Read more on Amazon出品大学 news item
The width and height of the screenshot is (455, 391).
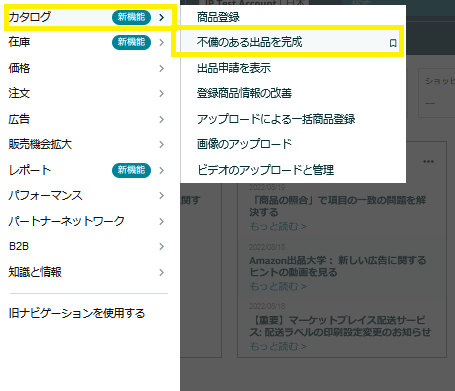coord(278,287)
